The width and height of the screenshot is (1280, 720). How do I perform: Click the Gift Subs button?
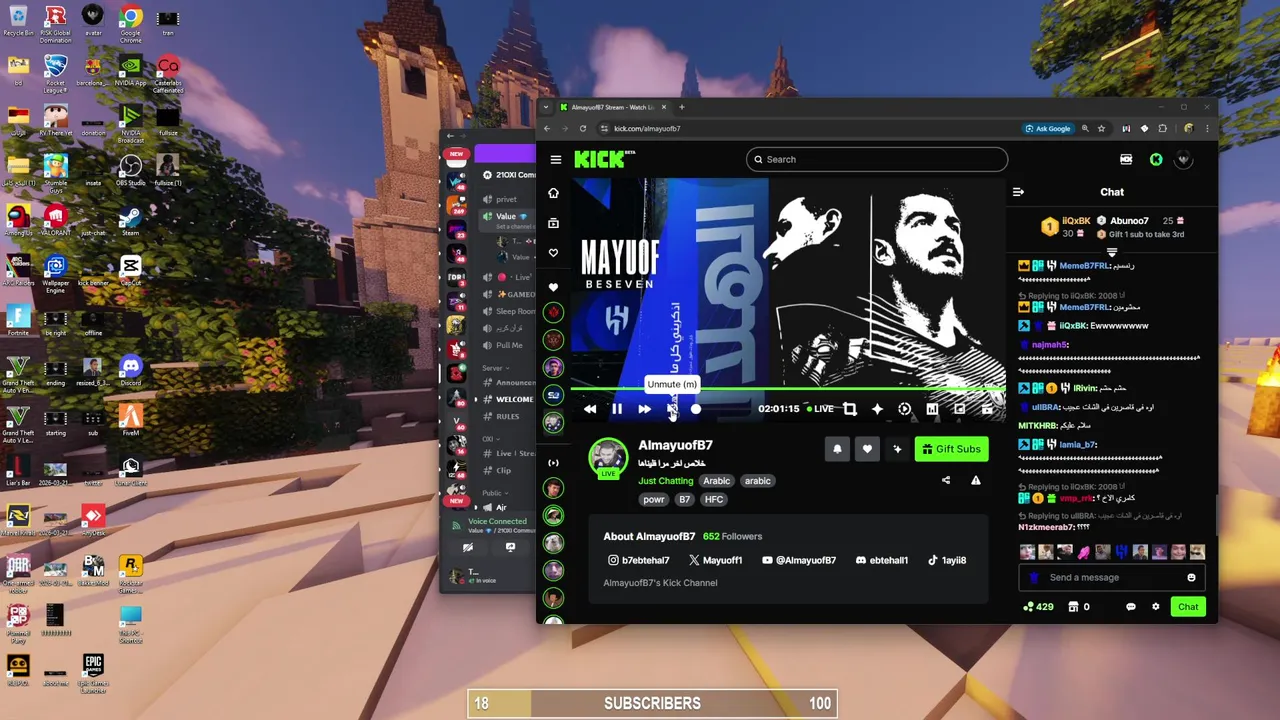point(951,449)
